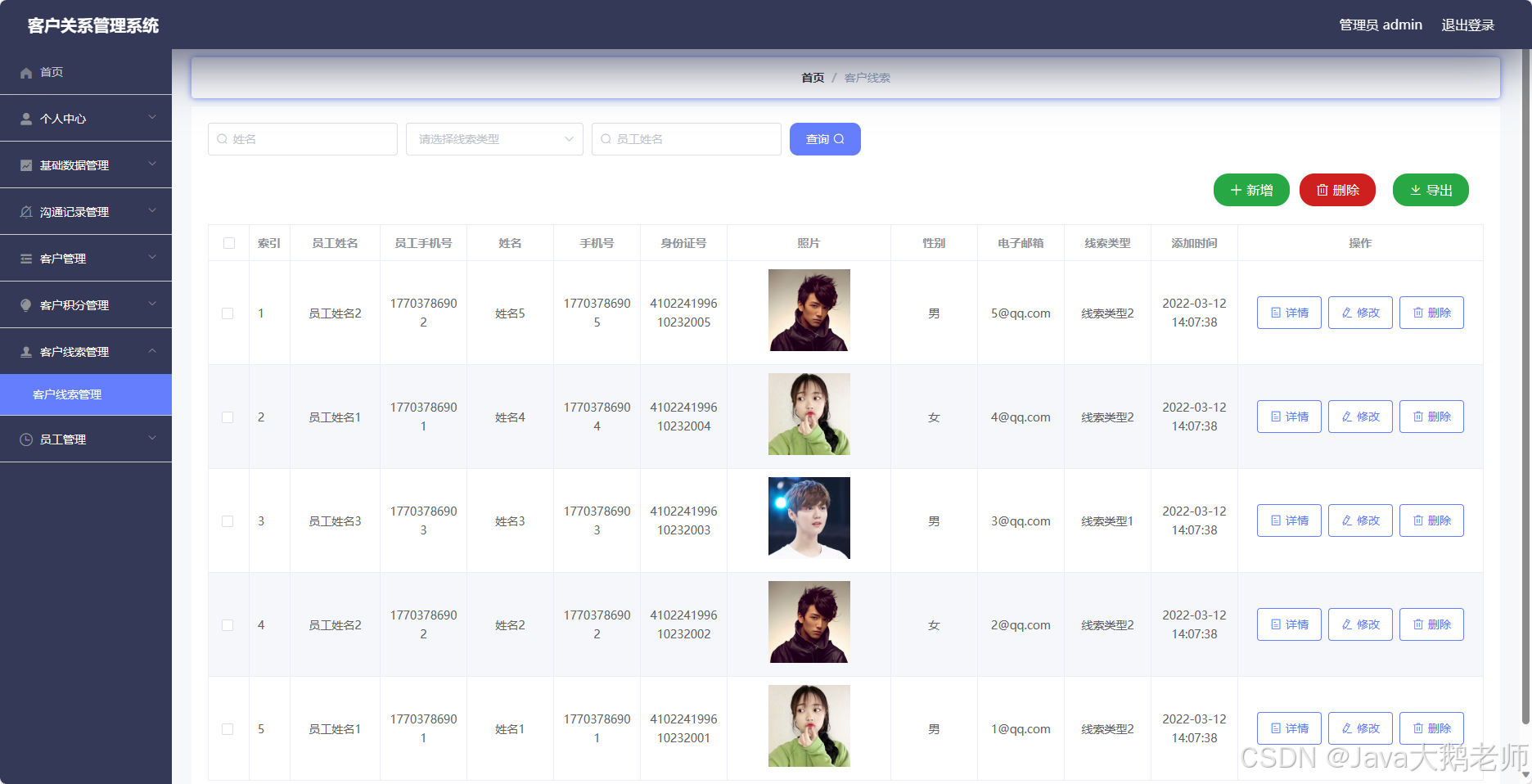This screenshot has width=1532, height=784.
Task: Check the row checkbox for 姓名5
Action: point(228,313)
